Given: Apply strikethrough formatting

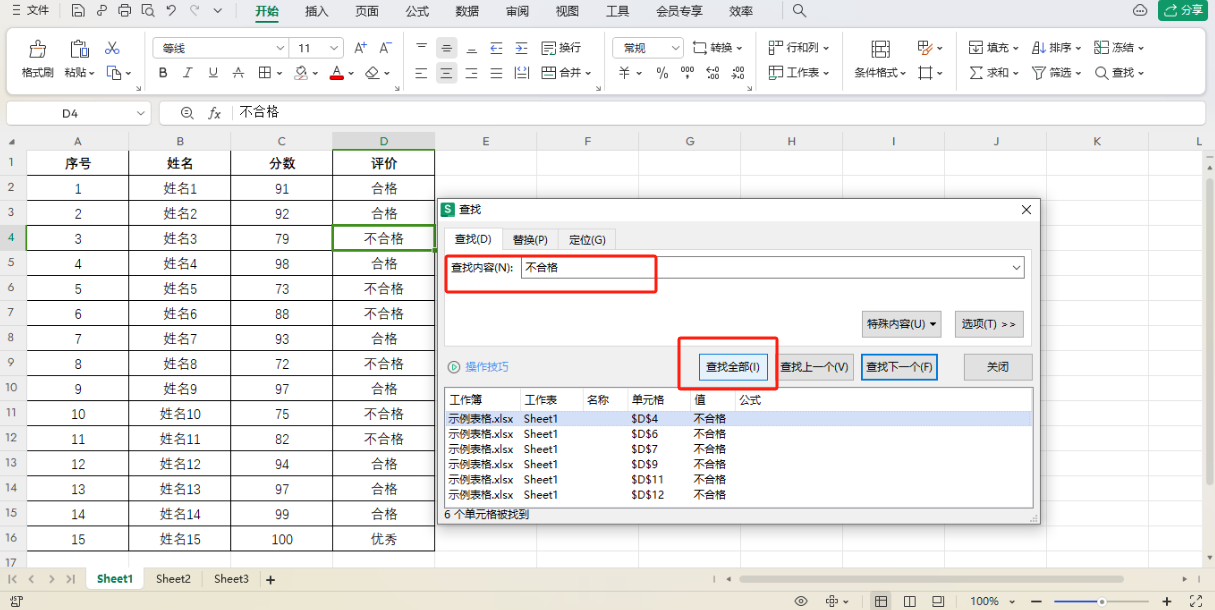Looking at the screenshot, I should click(238, 73).
